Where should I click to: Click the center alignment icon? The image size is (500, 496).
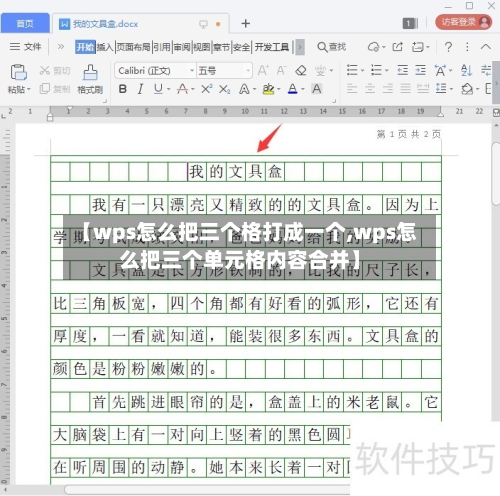[370, 89]
